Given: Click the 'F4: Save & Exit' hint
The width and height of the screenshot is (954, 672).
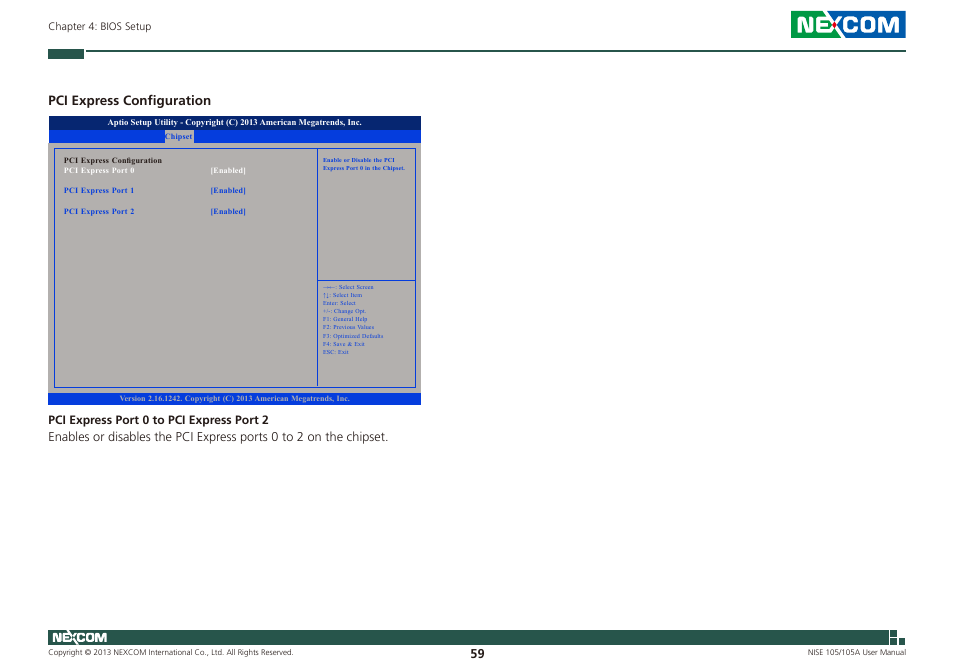Looking at the screenshot, I should 344,344.
